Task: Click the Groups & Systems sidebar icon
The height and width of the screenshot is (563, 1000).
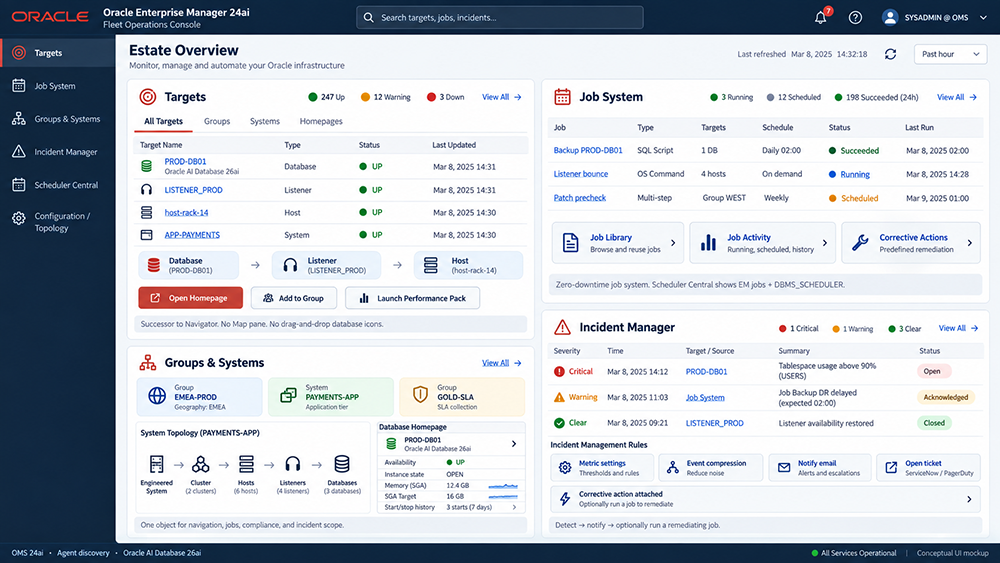Action: click(x=19, y=119)
